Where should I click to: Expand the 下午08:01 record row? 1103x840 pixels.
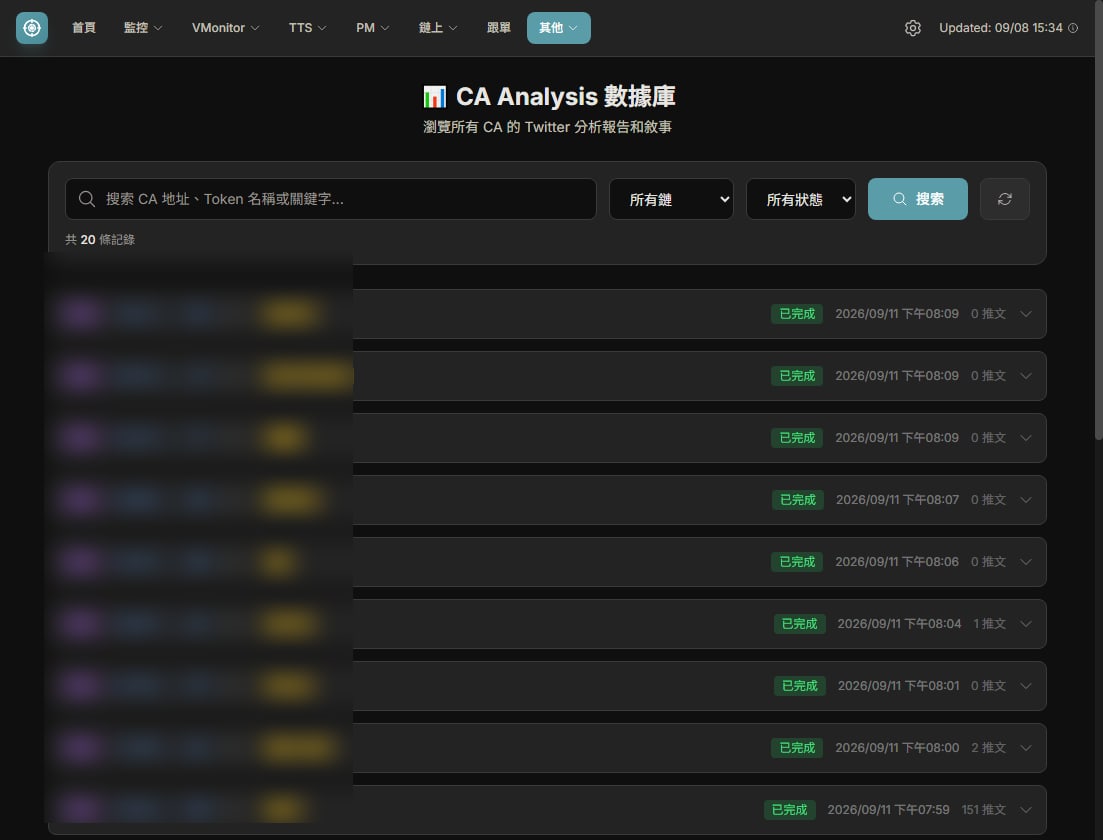547,685
